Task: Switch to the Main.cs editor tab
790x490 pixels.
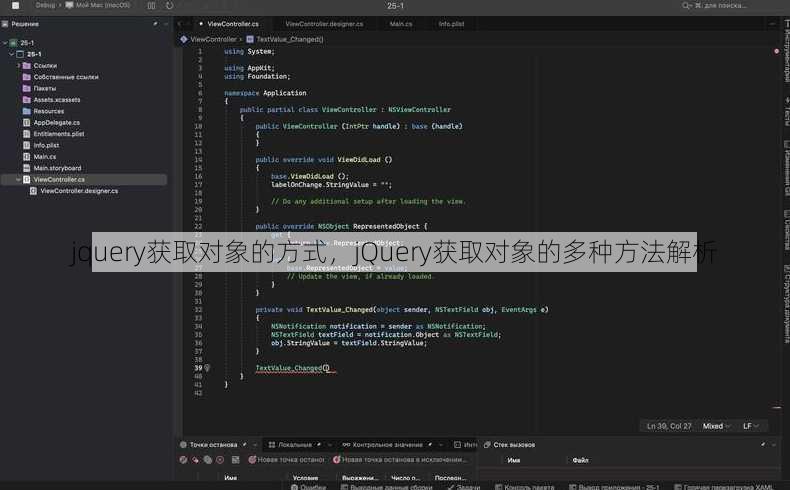Action: click(401, 24)
